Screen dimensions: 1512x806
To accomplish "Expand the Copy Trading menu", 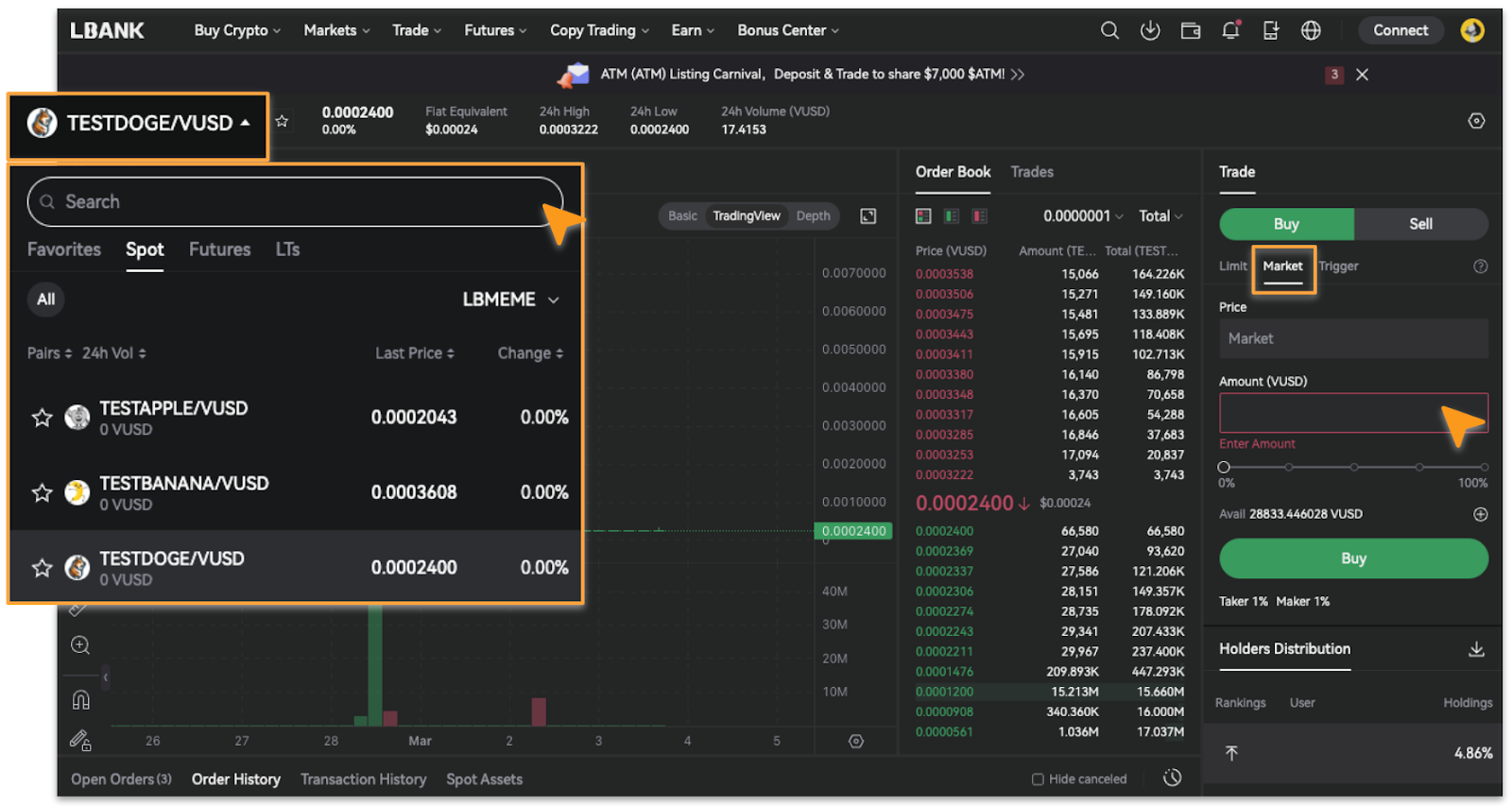I will (599, 30).
